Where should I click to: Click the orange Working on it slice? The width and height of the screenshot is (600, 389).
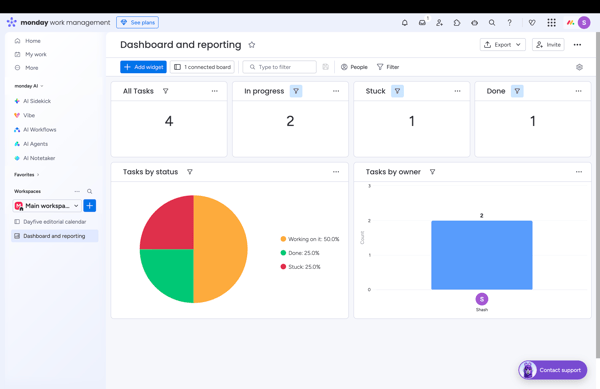[x=222, y=249]
